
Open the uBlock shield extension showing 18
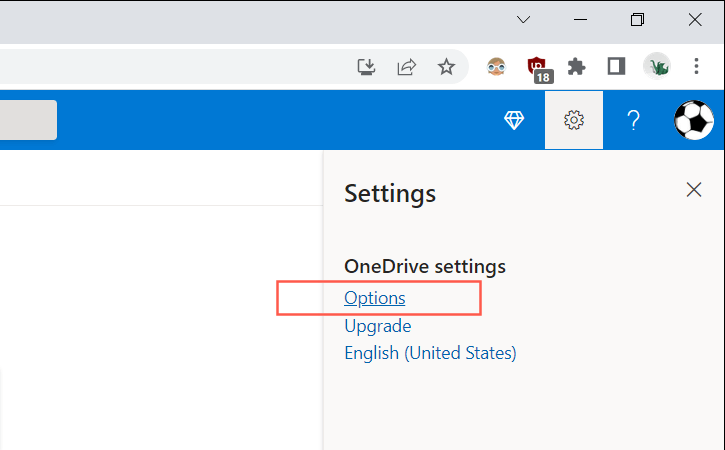click(539, 68)
